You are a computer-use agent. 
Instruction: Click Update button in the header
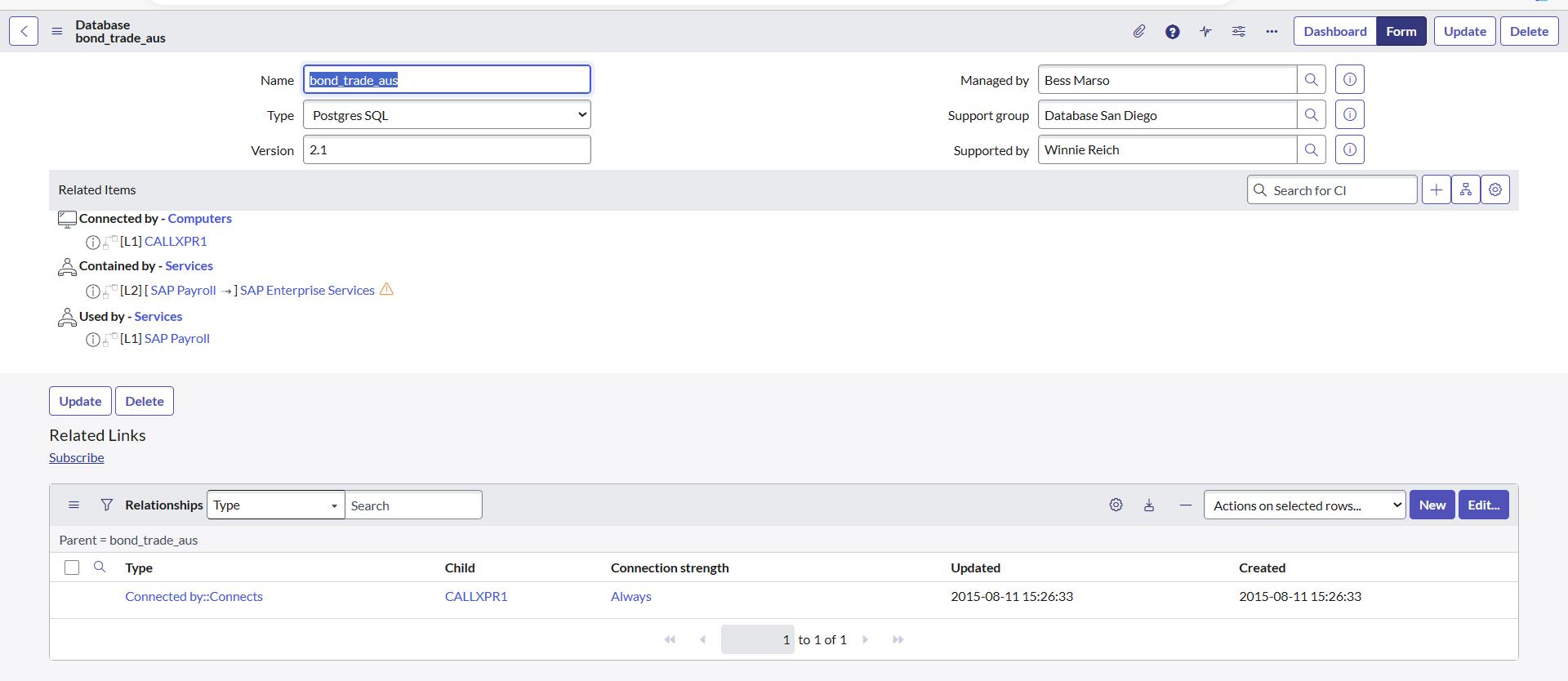[1465, 31]
